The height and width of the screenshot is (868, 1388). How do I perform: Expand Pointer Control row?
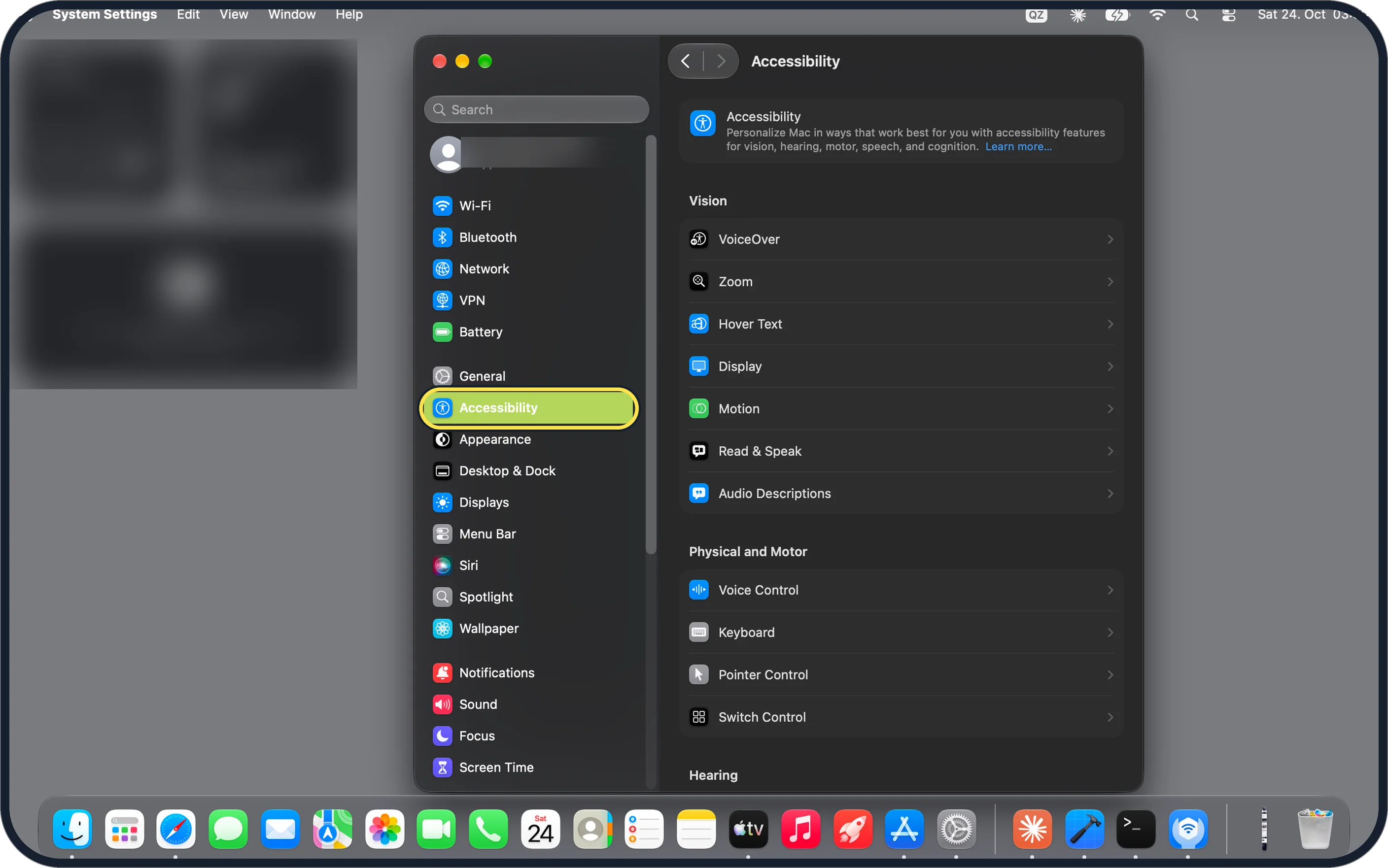point(901,675)
